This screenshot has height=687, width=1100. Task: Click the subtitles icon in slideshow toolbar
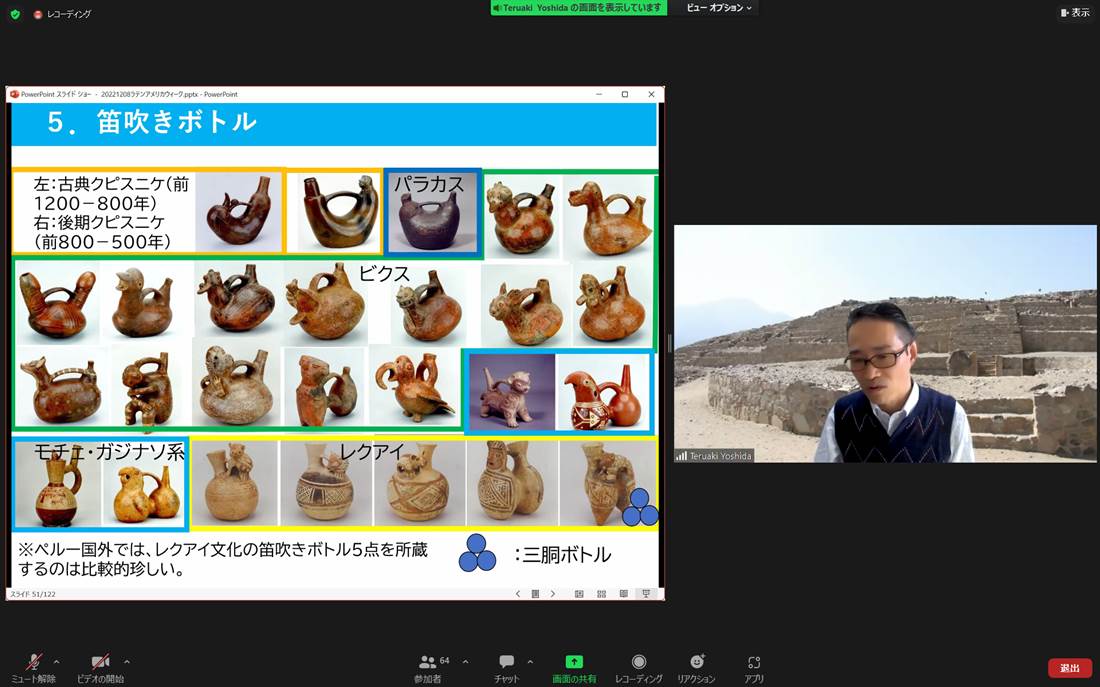(x=624, y=594)
